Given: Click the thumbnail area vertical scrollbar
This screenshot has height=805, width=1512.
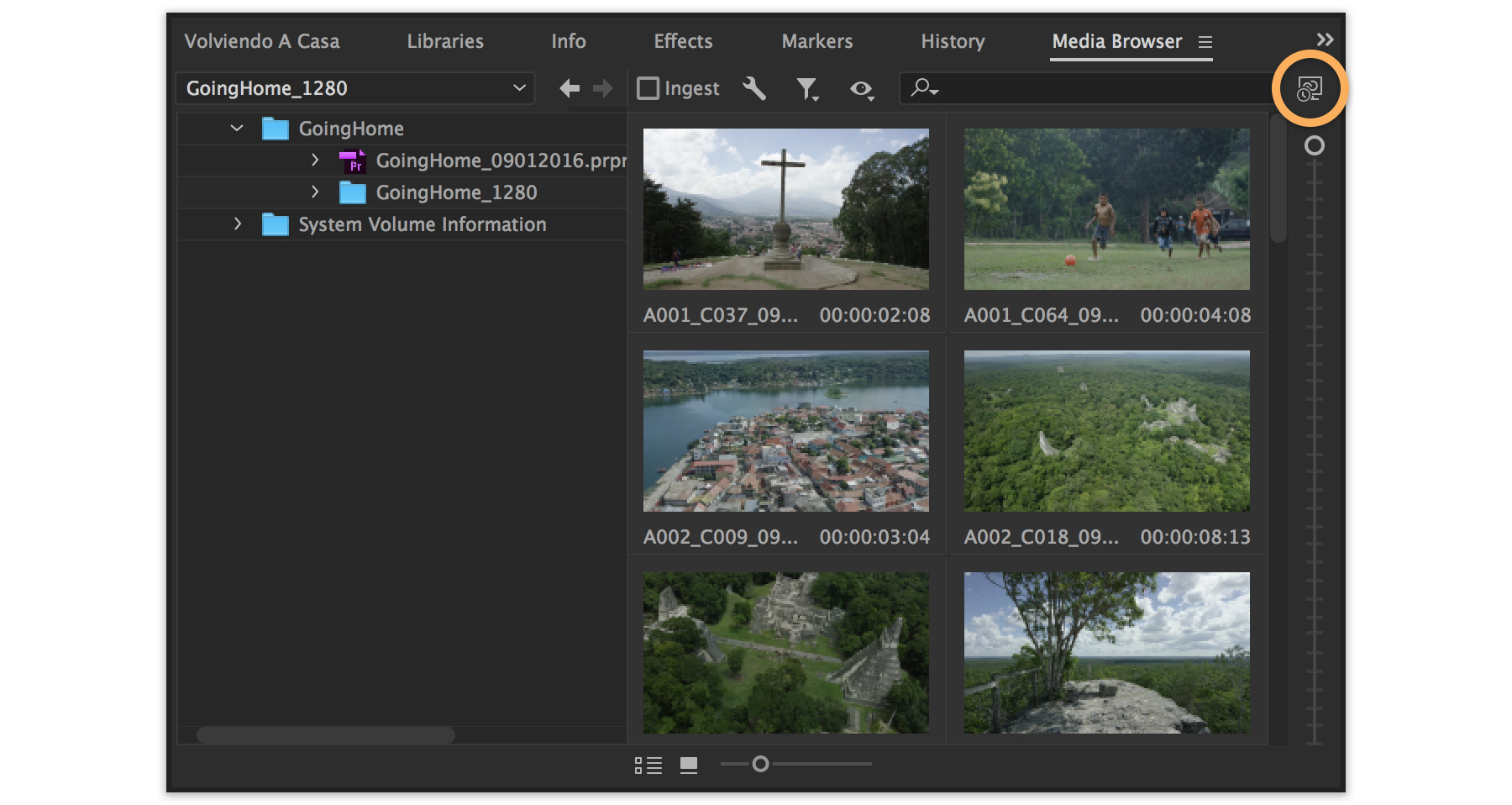Looking at the screenshot, I should [x=1278, y=178].
